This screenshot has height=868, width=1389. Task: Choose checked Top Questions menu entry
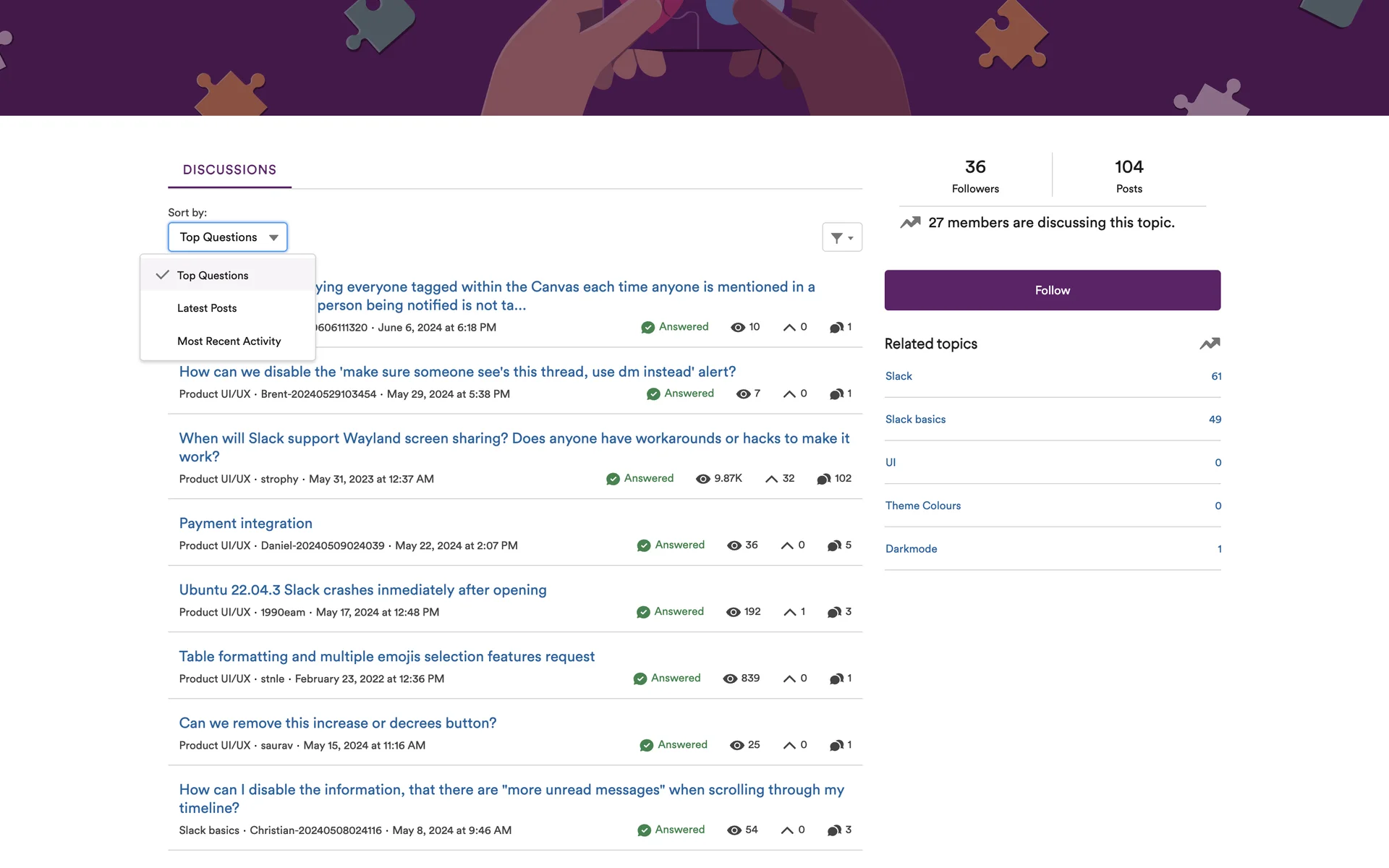click(213, 276)
